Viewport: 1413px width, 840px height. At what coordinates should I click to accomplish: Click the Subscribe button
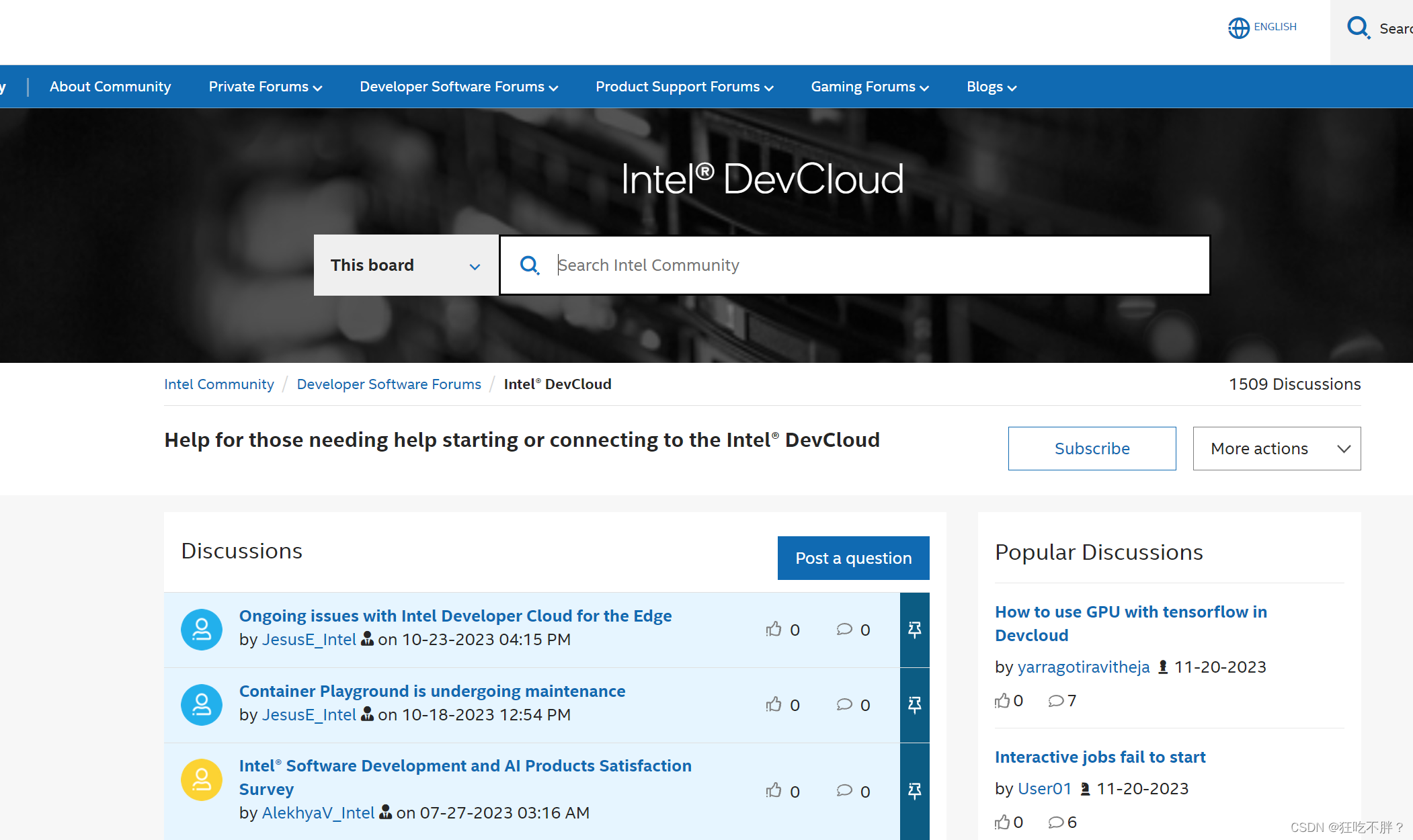[x=1092, y=448]
